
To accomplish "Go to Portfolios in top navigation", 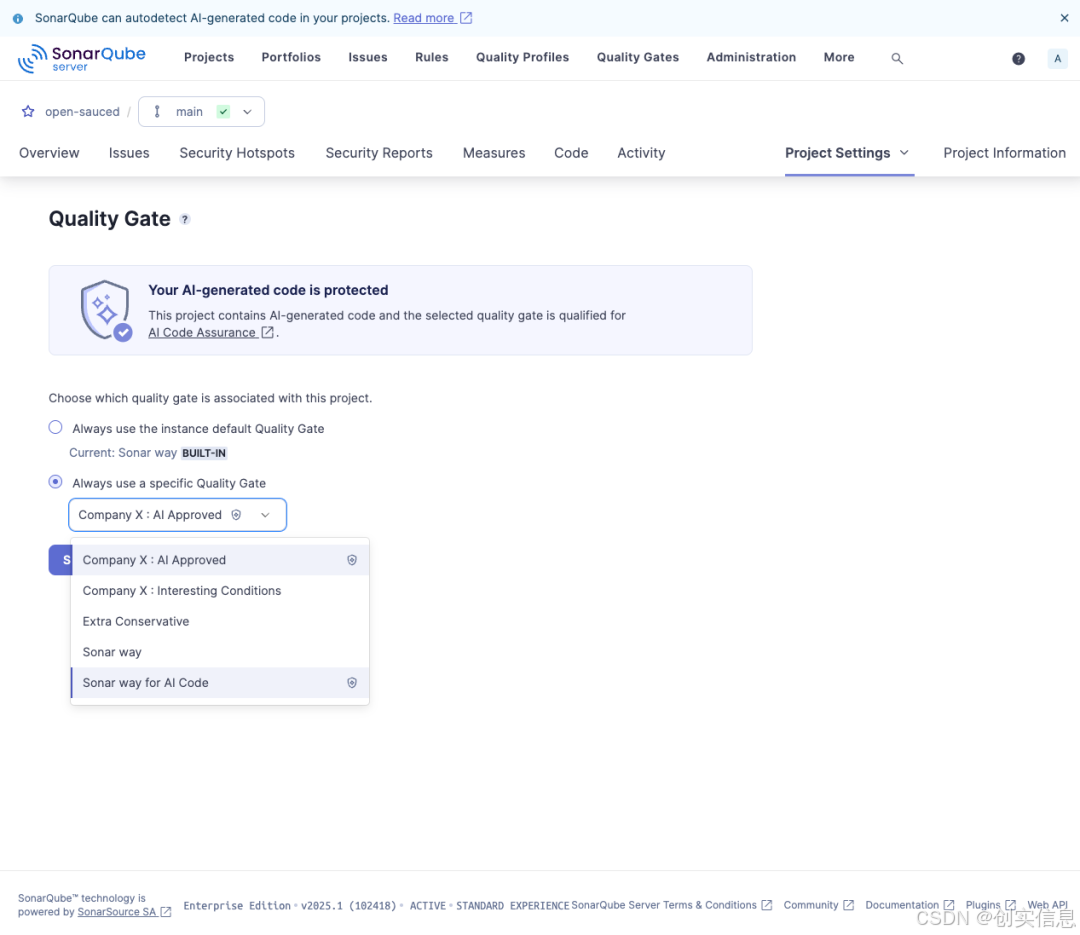I will click(x=291, y=57).
